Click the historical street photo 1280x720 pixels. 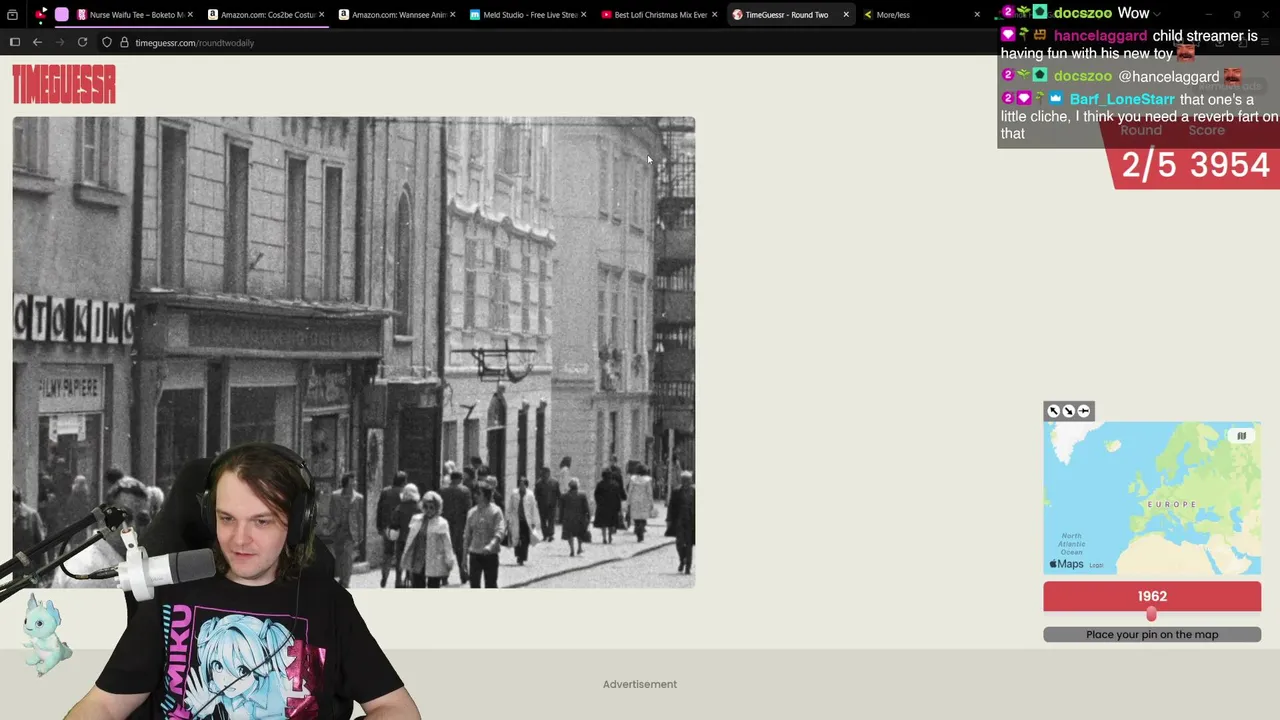click(x=354, y=352)
